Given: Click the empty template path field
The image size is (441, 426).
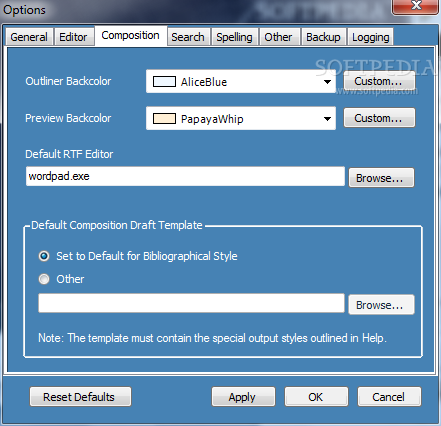Looking at the screenshot, I should click(191, 303).
